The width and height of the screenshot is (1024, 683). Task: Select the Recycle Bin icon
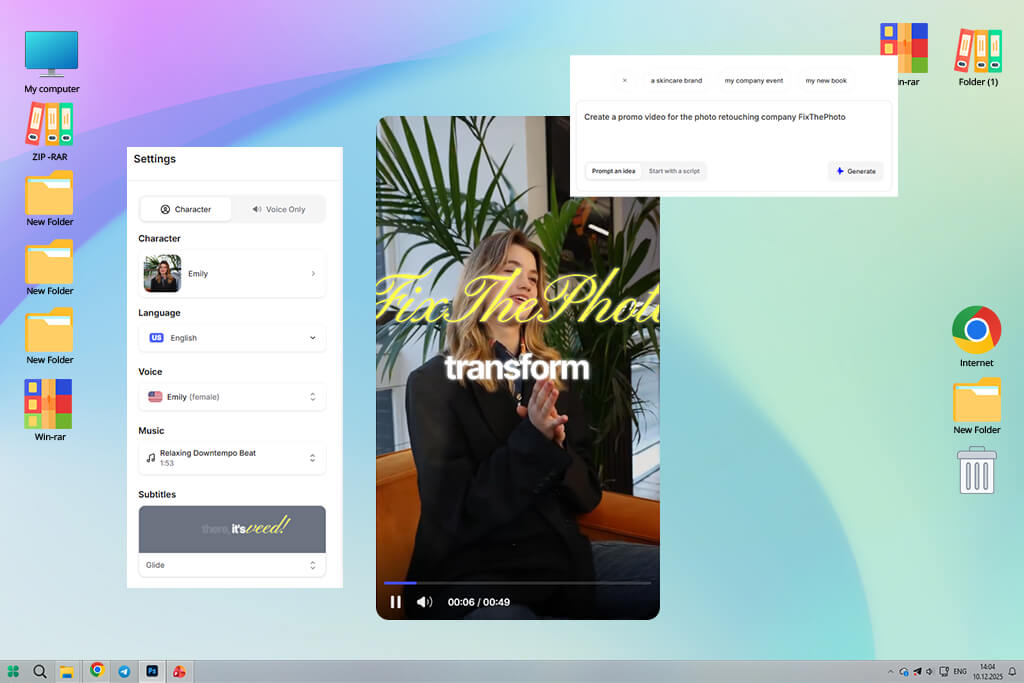pos(976,470)
